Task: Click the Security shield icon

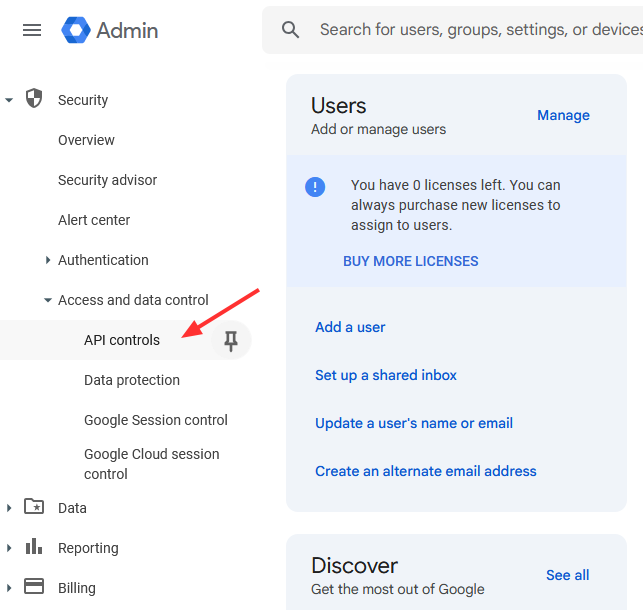Action: (34, 99)
